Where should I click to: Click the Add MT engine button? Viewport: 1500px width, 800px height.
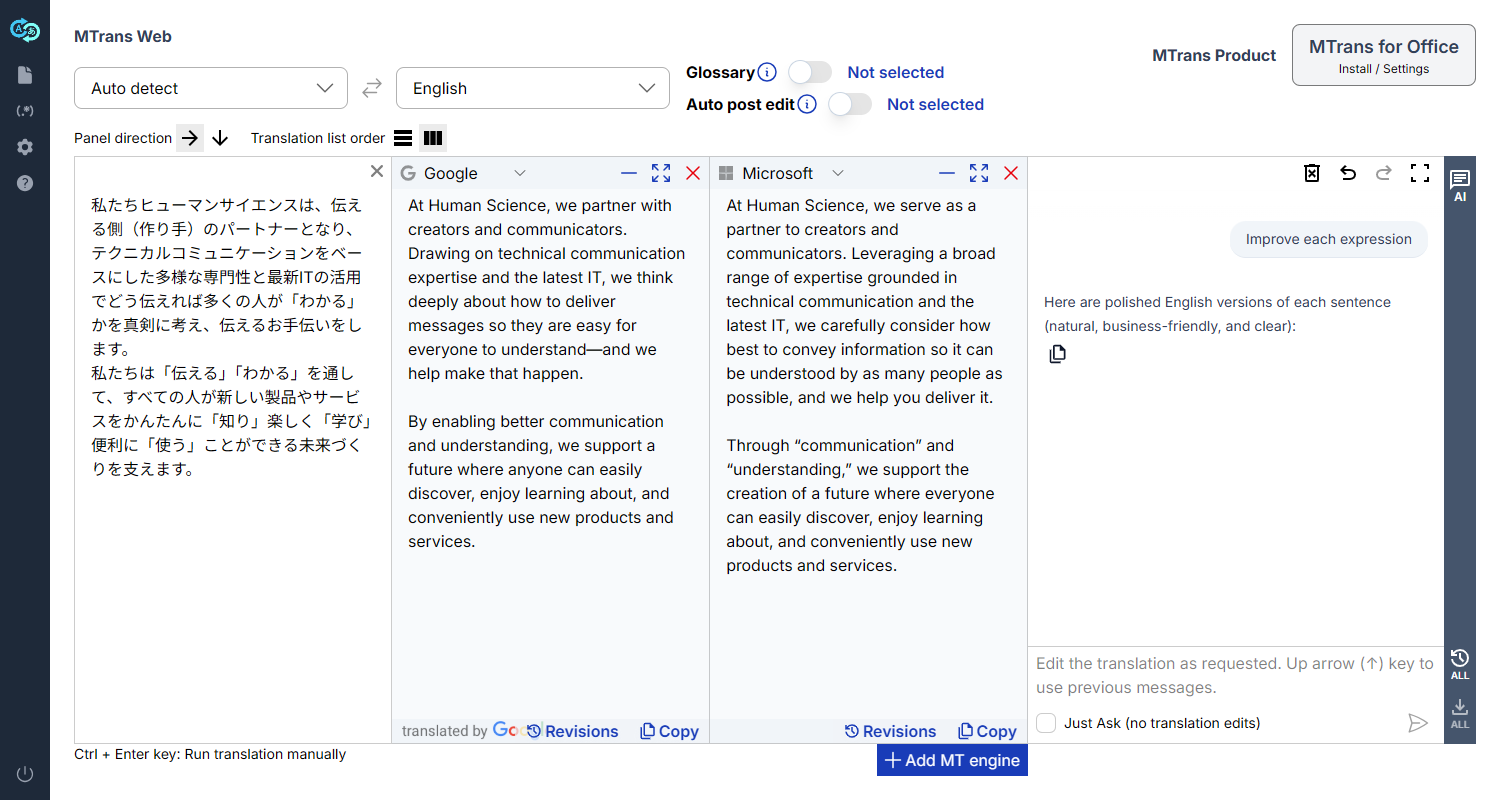point(952,760)
